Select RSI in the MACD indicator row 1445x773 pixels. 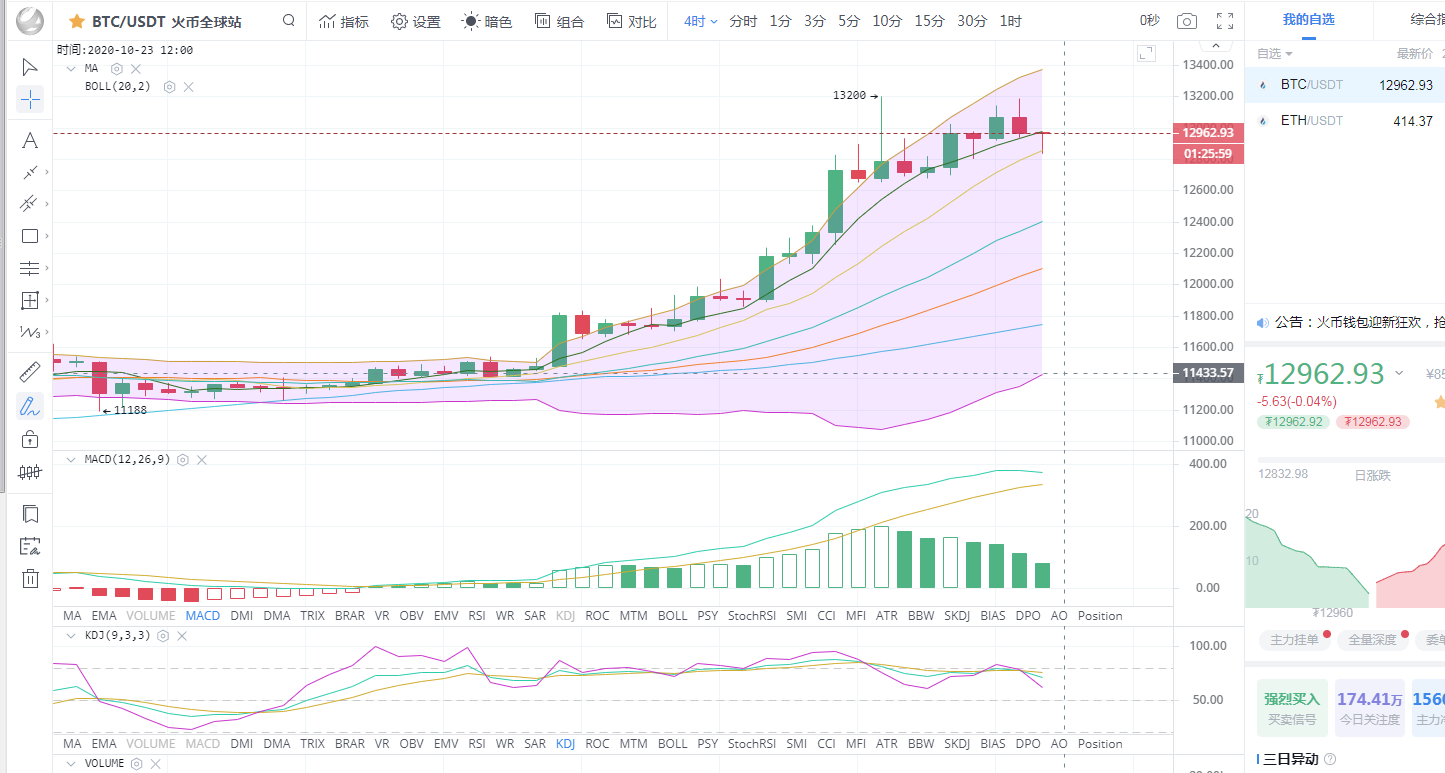(x=476, y=616)
